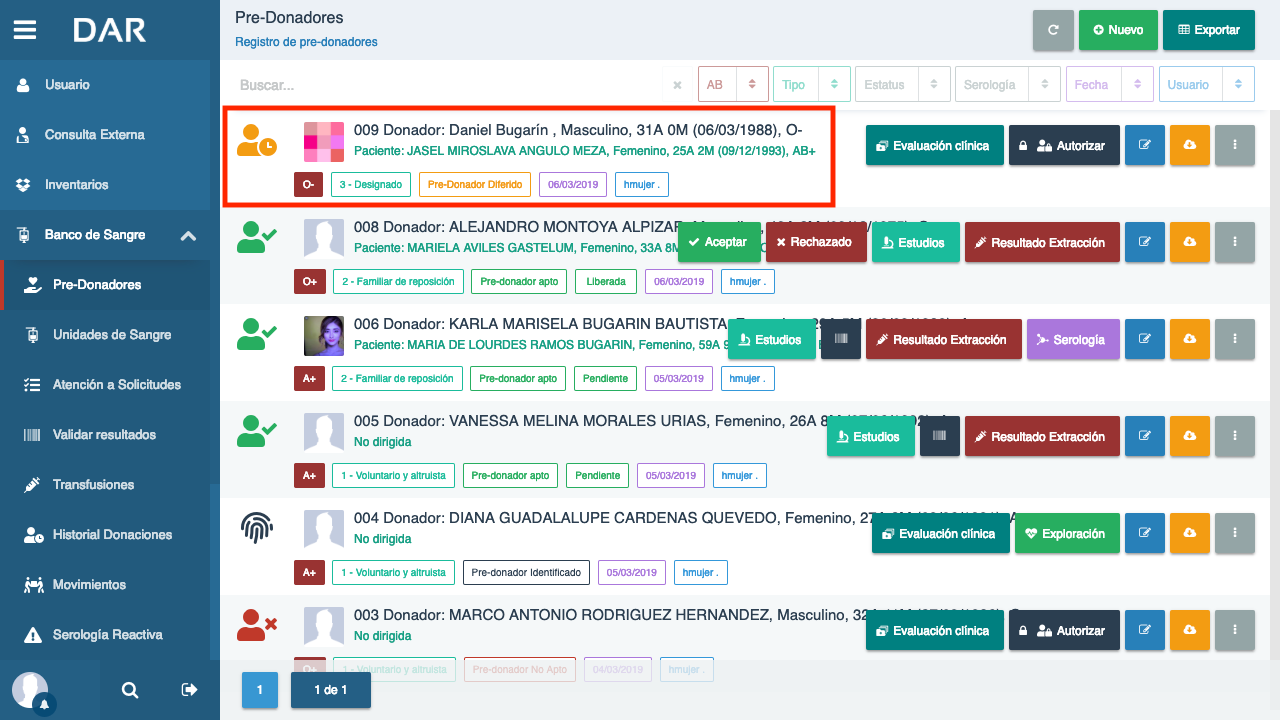Viewport: 1280px width, 720px height.
Task: Click the barcode icon for donor 005
Action: pos(940,437)
